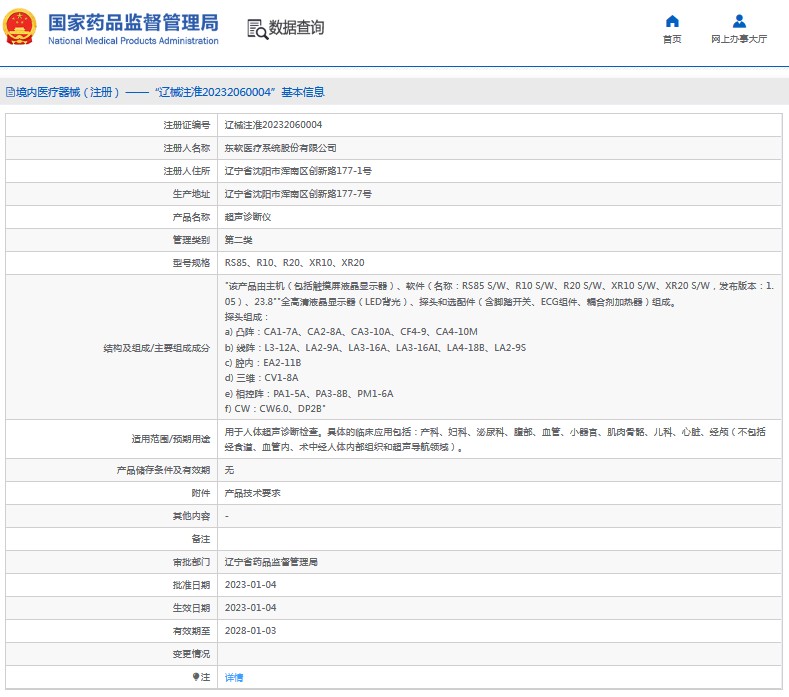Click the 腔内 EA2-11B line

(x=263, y=363)
